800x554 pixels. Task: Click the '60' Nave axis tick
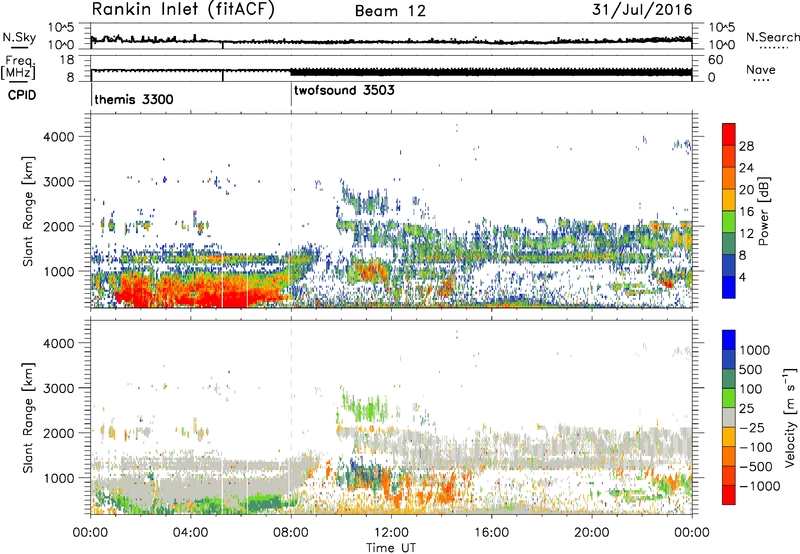715,60
